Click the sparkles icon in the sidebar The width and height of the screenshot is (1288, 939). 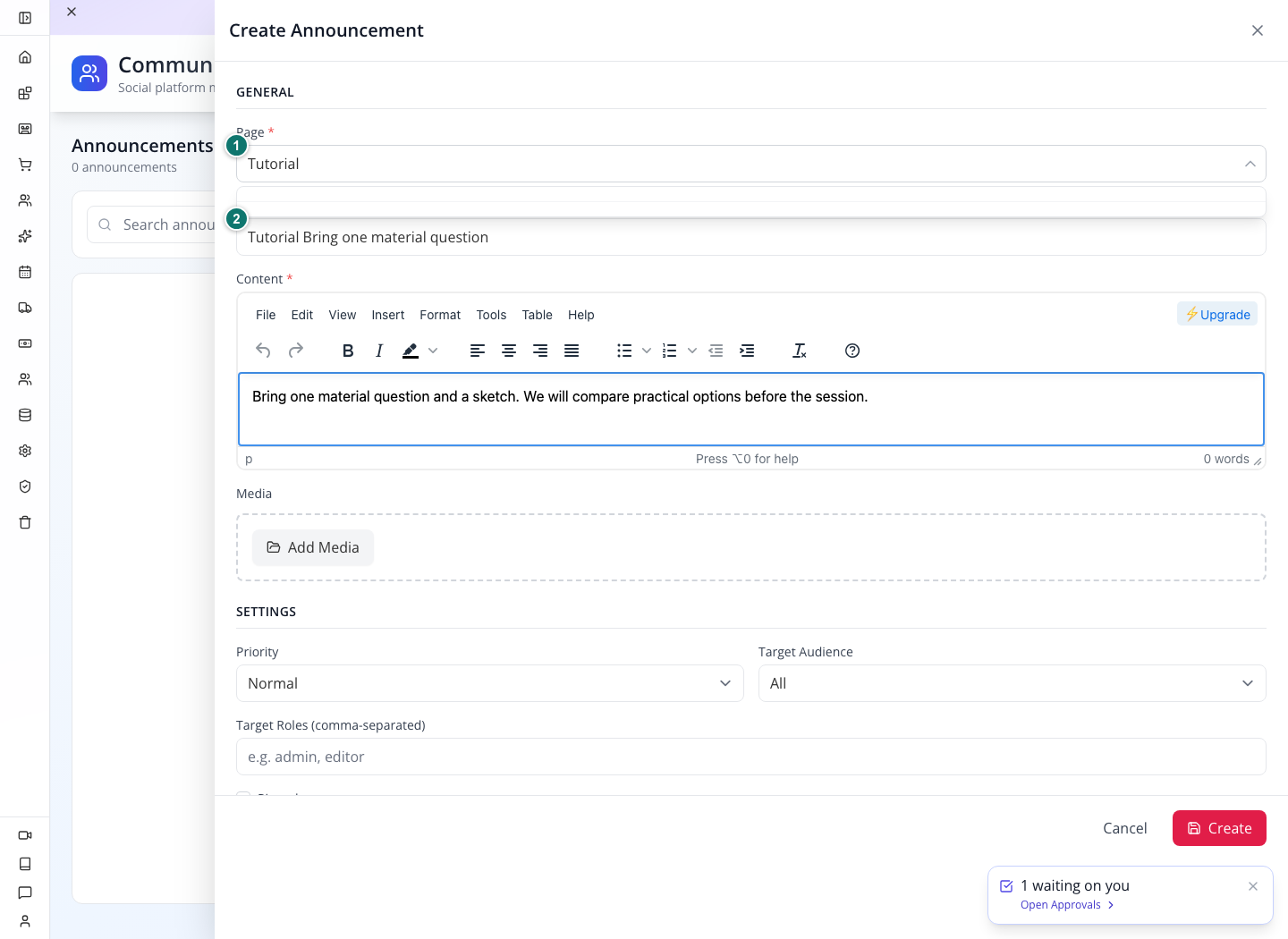[25, 236]
